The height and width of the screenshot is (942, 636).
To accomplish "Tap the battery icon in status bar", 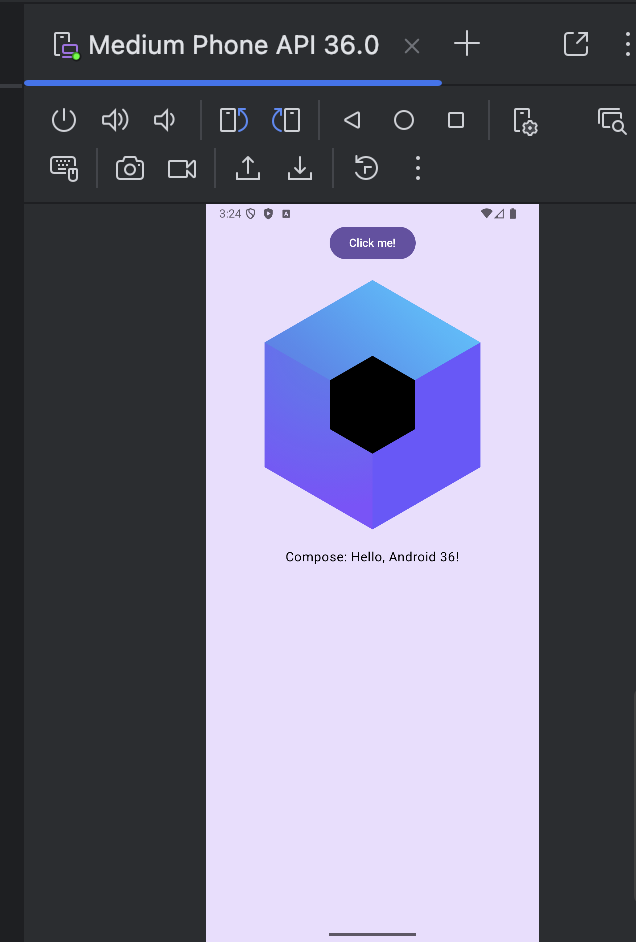I will (513, 213).
